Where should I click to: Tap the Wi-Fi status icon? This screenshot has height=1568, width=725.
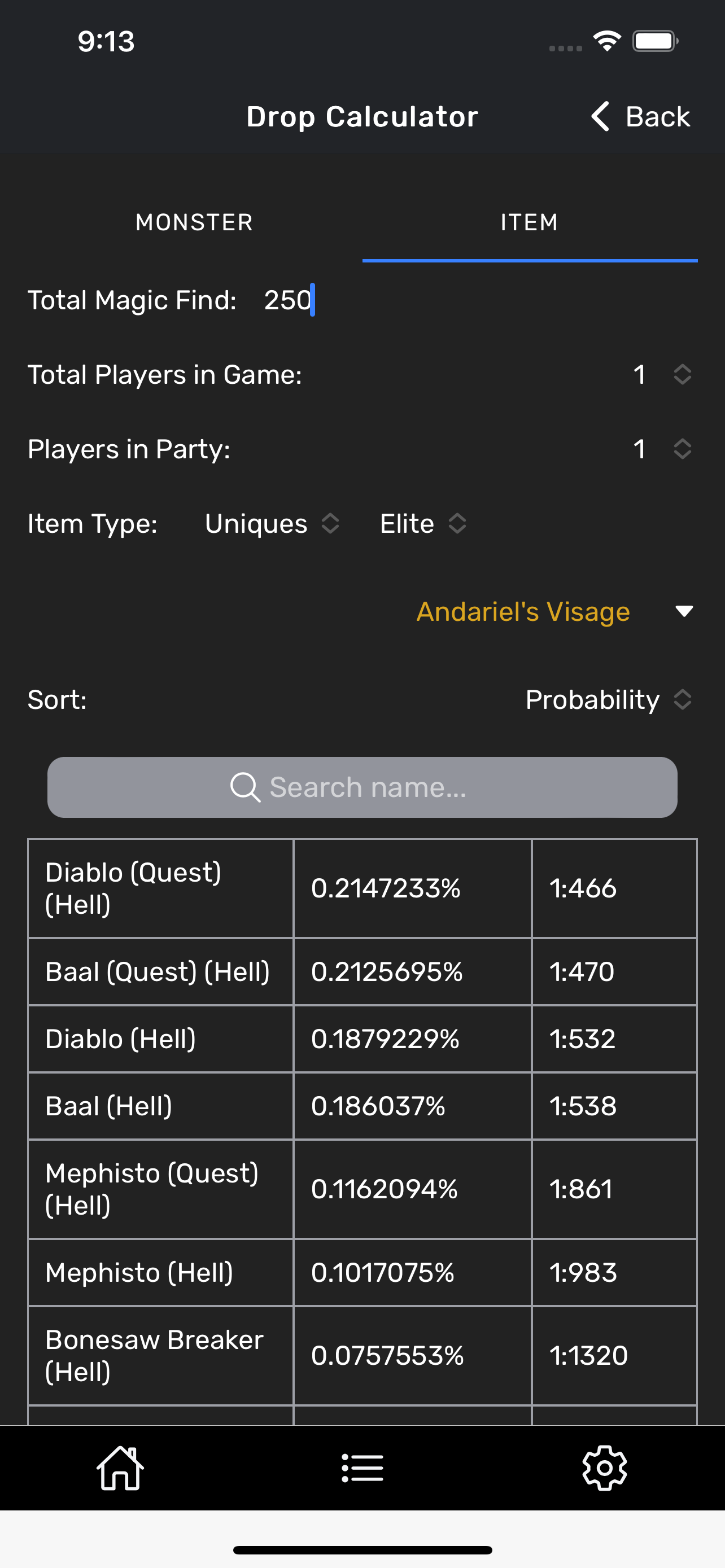[606, 41]
